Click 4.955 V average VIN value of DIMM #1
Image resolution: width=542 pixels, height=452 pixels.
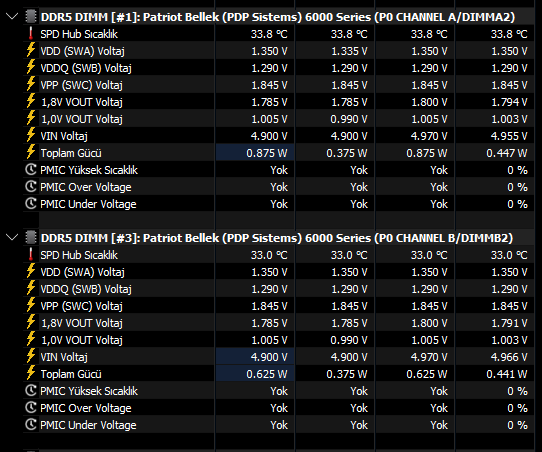tap(509, 136)
